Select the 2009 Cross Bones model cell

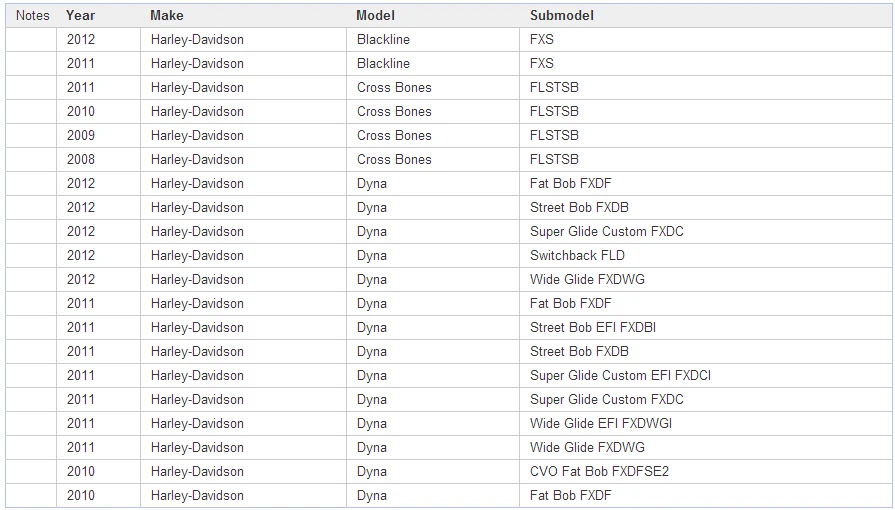[x=433, y=135]
